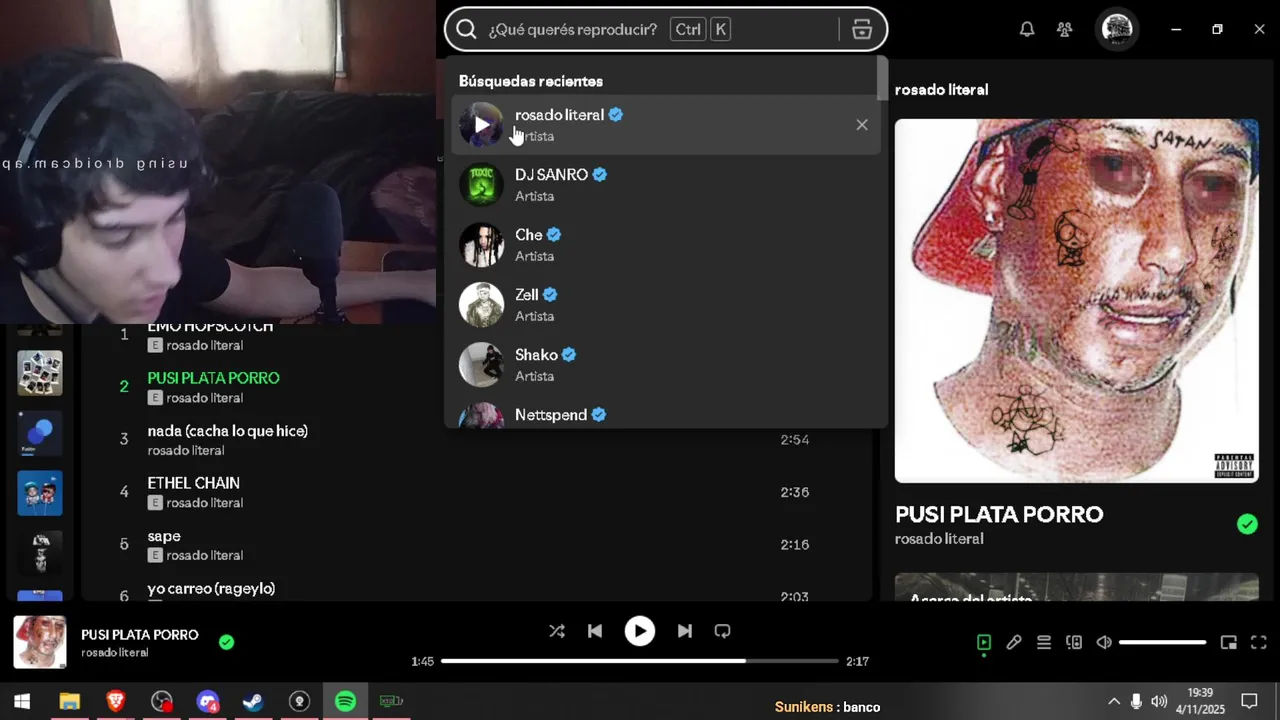Select Zell artist result
The image size is (1280, 720).
coord(666,305)
